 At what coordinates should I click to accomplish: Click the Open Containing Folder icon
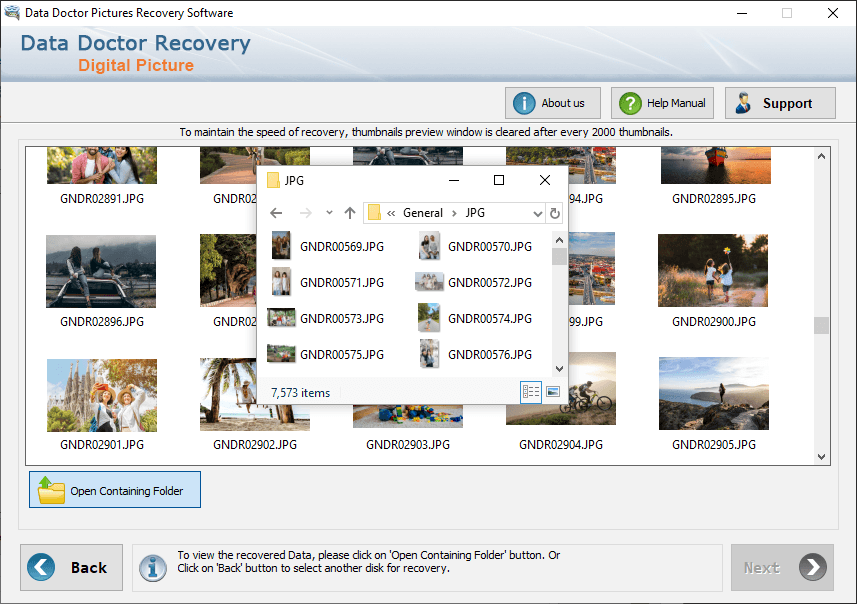coord(51,490)
